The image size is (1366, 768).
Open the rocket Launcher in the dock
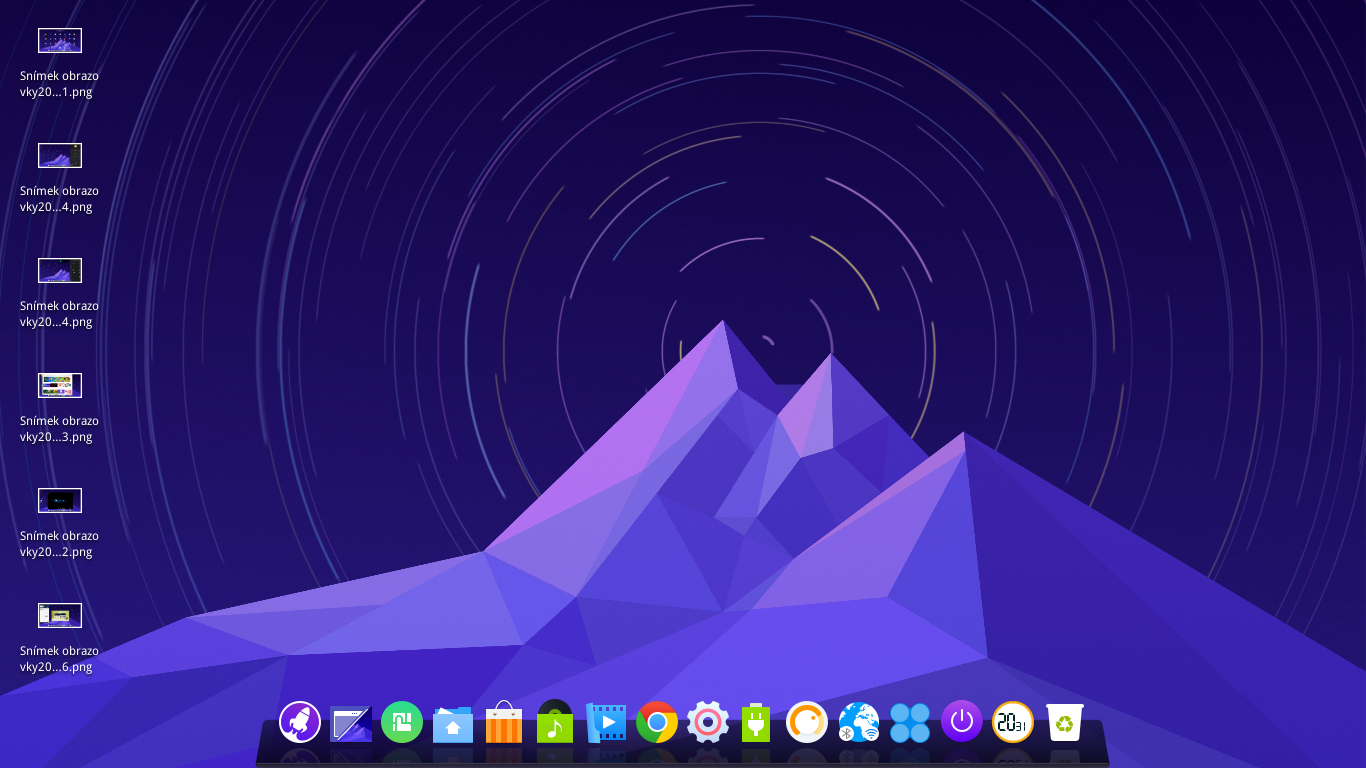point(300,722)
